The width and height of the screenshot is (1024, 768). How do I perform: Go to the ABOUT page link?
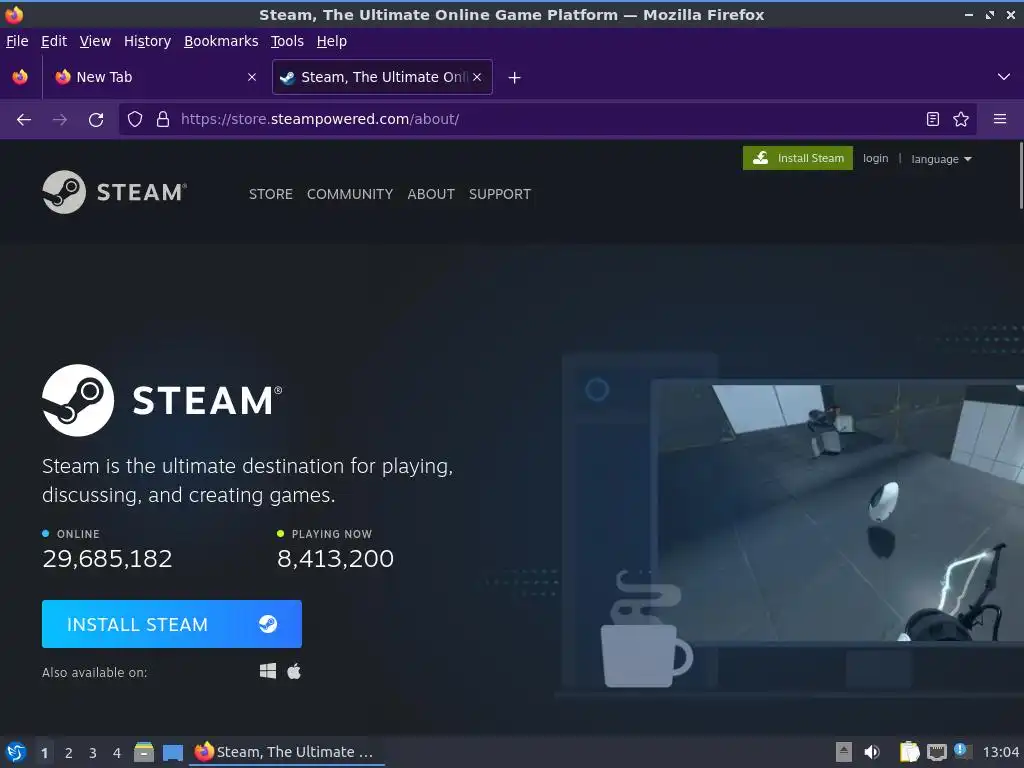pyautogui.click(x=431, y=194)
